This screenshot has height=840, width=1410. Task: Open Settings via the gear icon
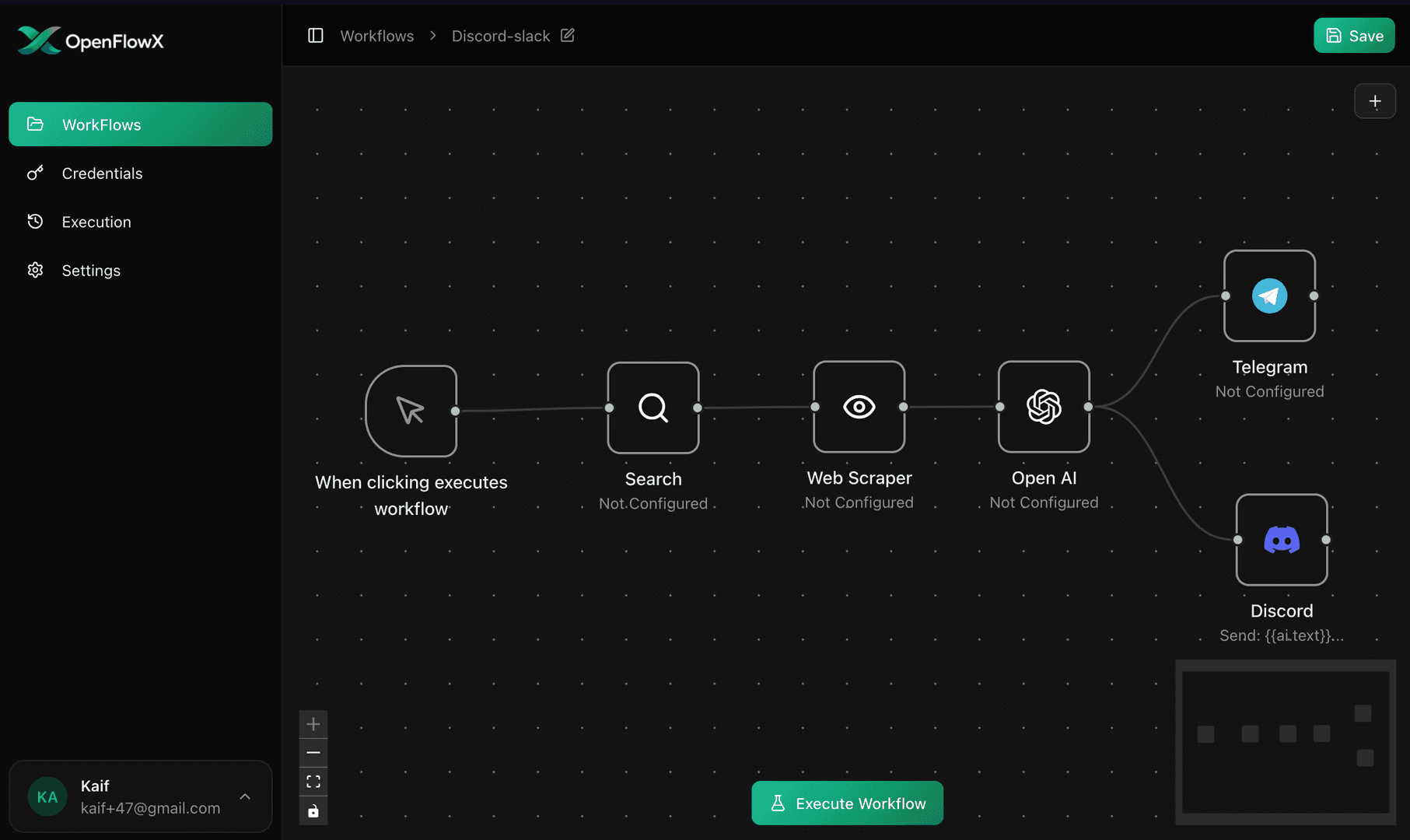36,270
